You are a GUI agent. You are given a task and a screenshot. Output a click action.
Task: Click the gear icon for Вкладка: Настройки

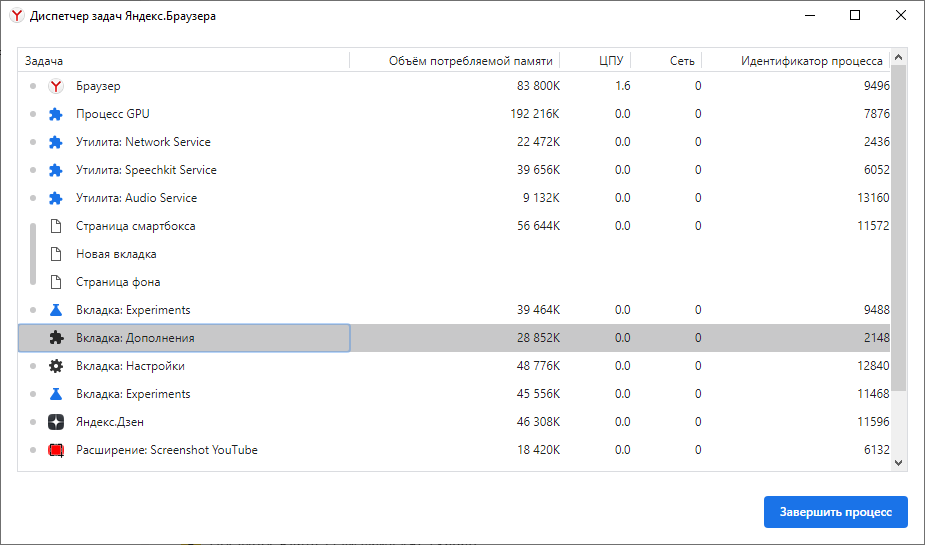[x=56, y=366]
